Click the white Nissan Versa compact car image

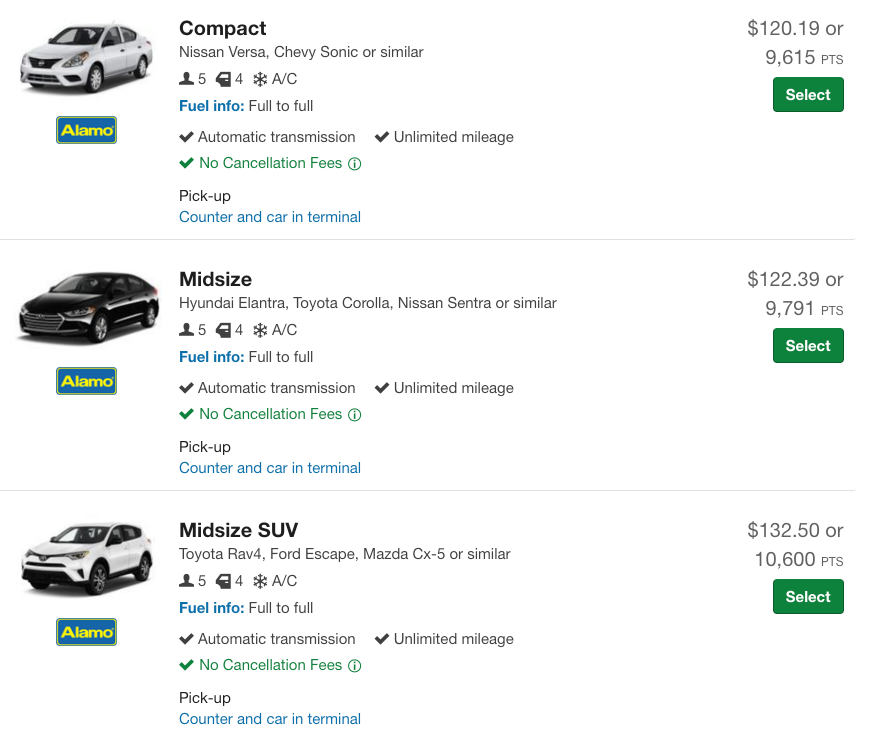(x=87, y=58)
